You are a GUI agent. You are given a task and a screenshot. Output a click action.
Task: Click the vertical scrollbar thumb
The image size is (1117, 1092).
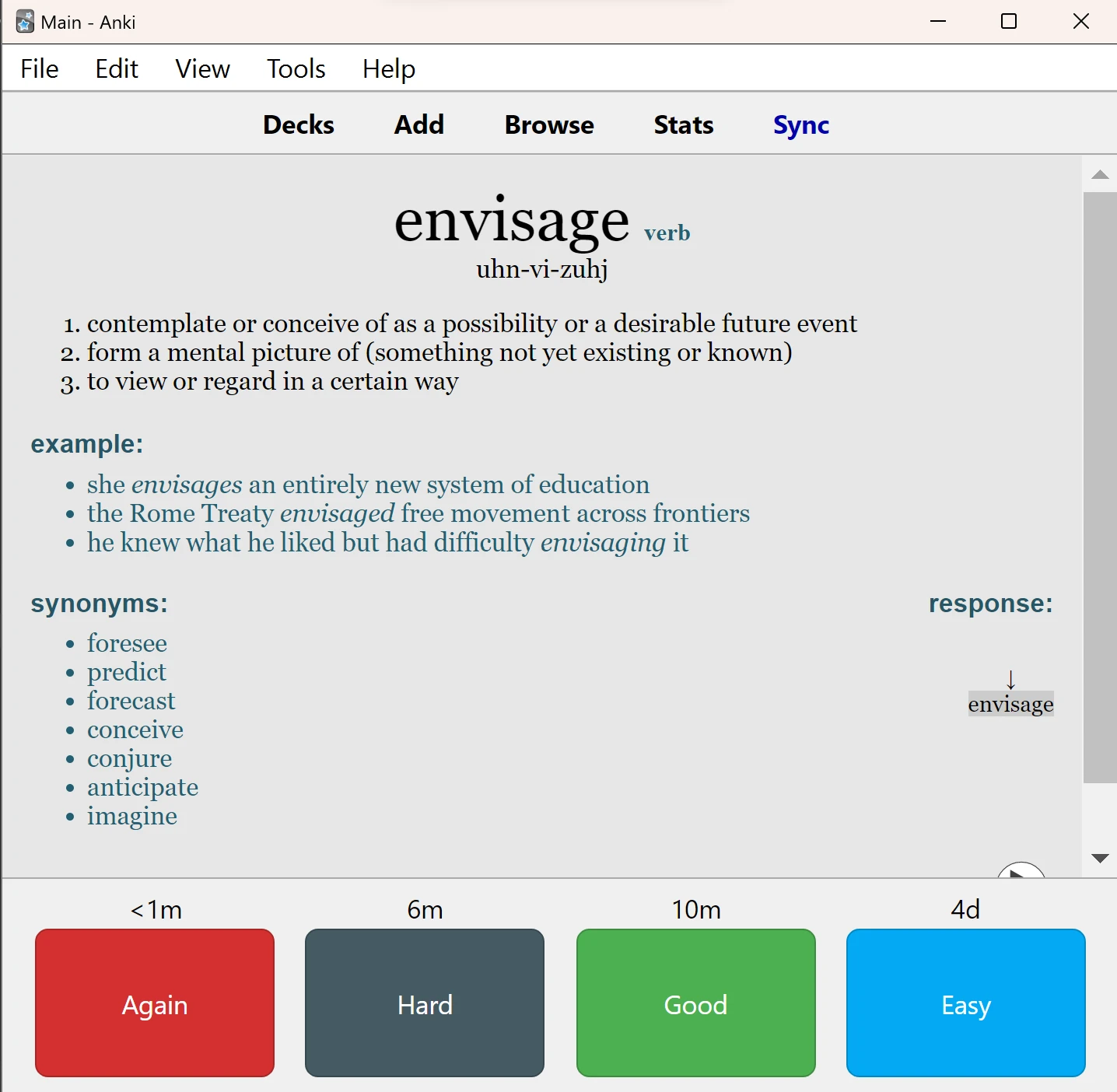(x=1100, y=487)
